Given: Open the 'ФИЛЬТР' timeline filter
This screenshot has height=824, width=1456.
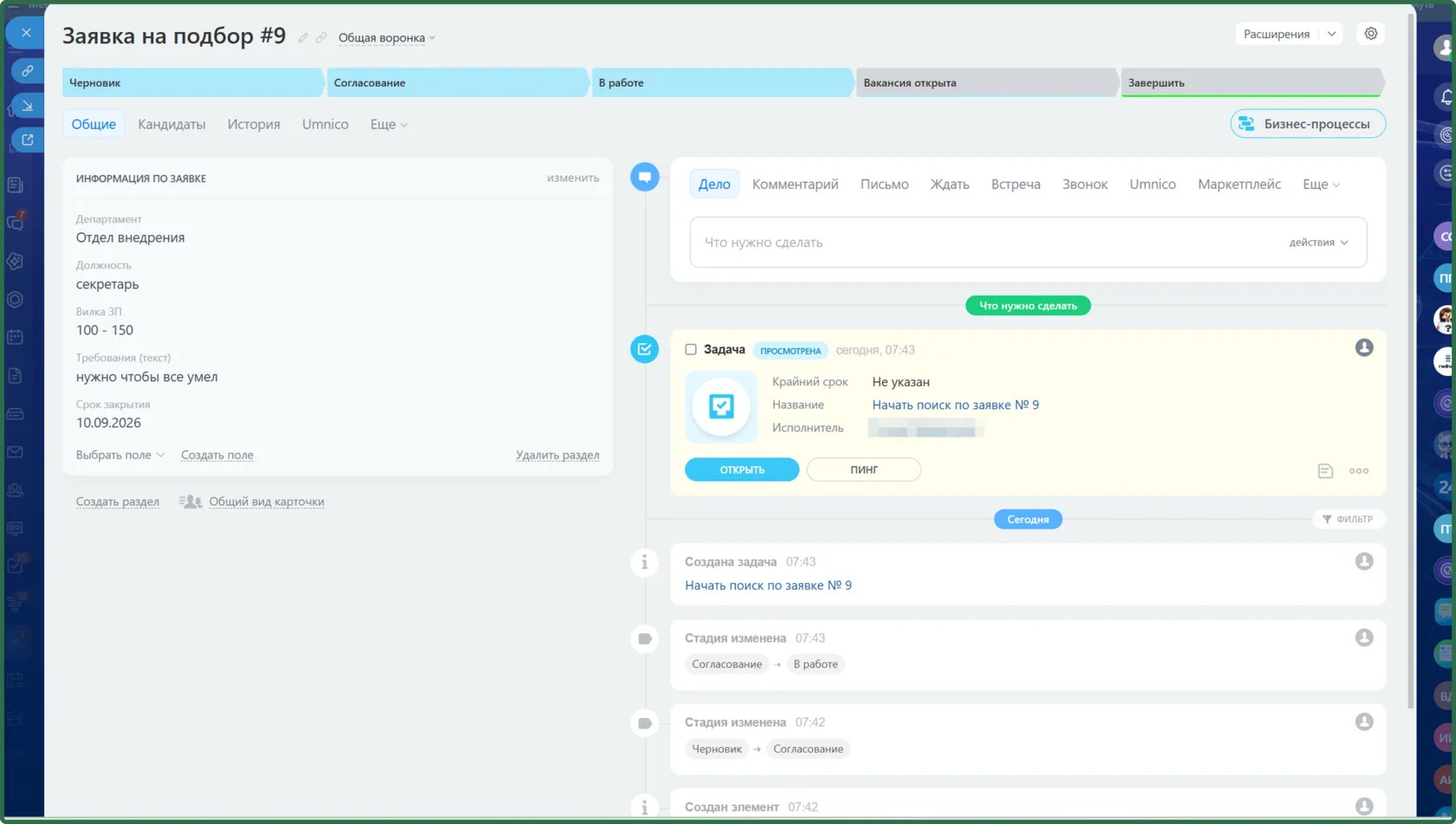Looking at the screenshot, I should pos(1348,519).
